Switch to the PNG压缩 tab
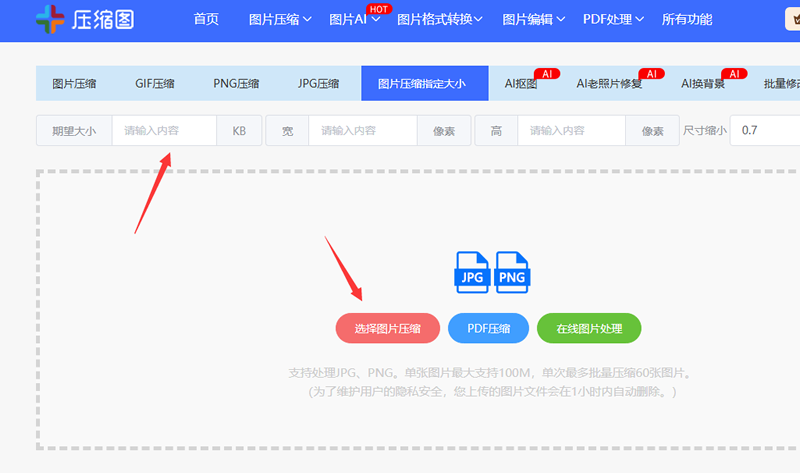The height and width of the screenshot is (473, 800). click(236, 84)
